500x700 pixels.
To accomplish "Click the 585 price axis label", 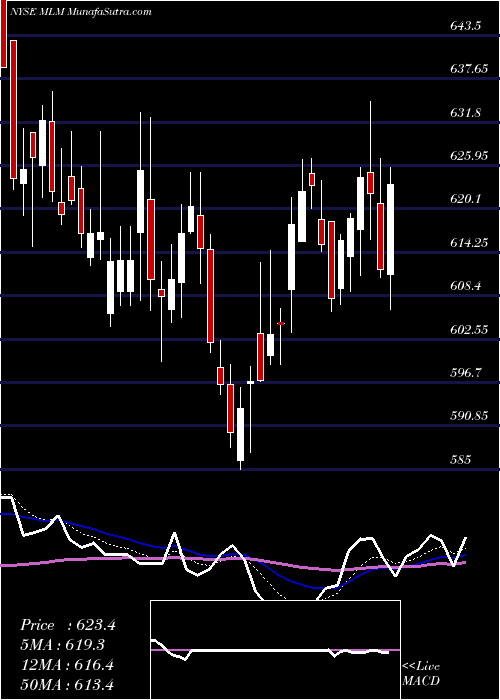I will click(460, 459).
